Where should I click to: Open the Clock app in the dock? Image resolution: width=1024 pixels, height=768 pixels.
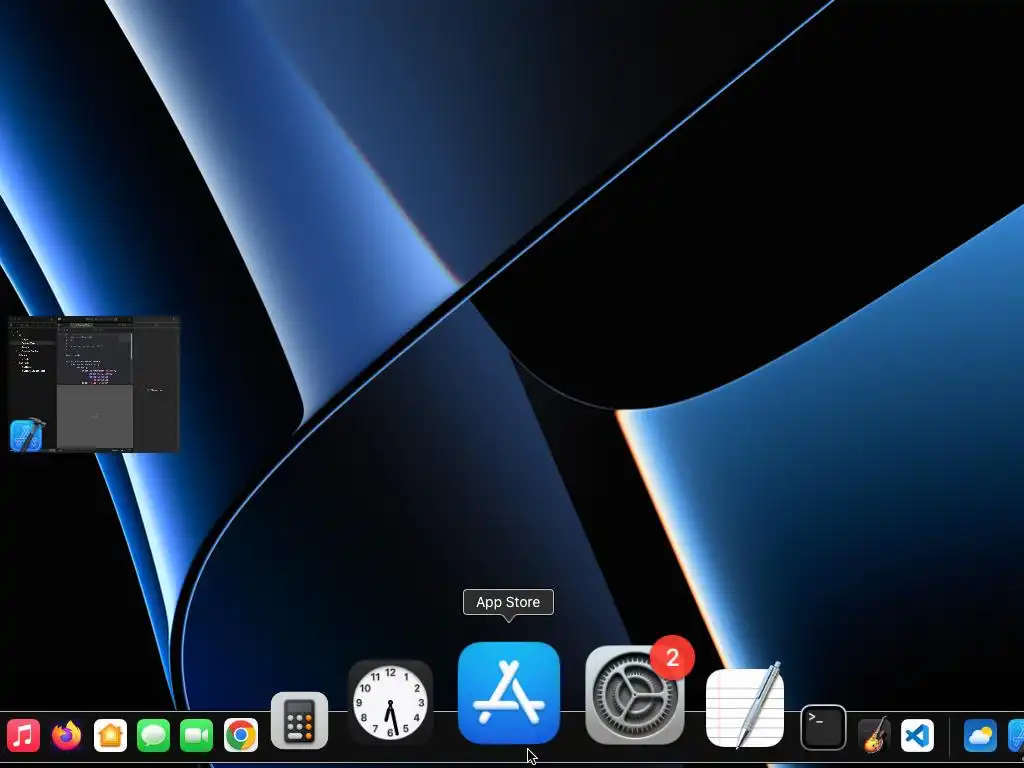pos(391,703)
